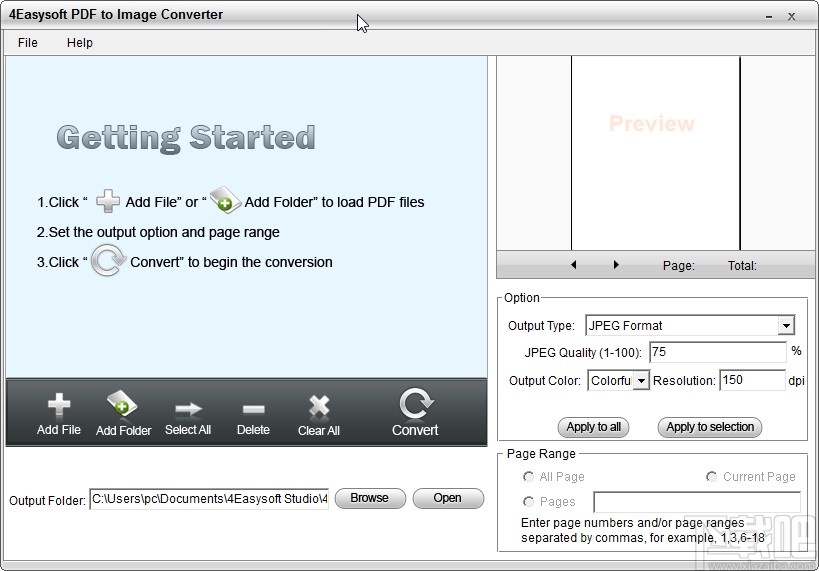Click the Apply to all button
The image size is (819, 571).
[x=593, y=427]
